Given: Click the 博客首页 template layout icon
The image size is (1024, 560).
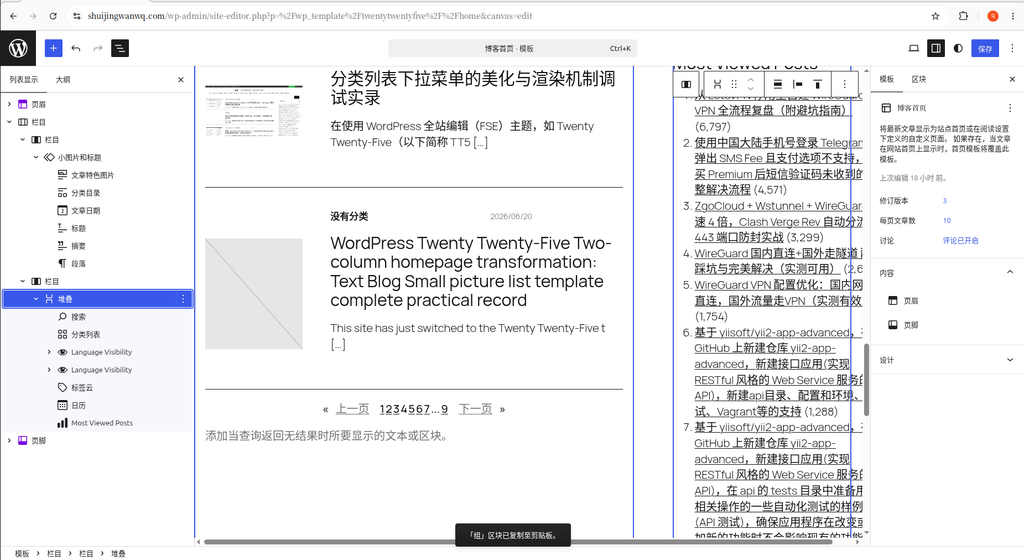Looking at the screenshot, I should coord(886,108).
